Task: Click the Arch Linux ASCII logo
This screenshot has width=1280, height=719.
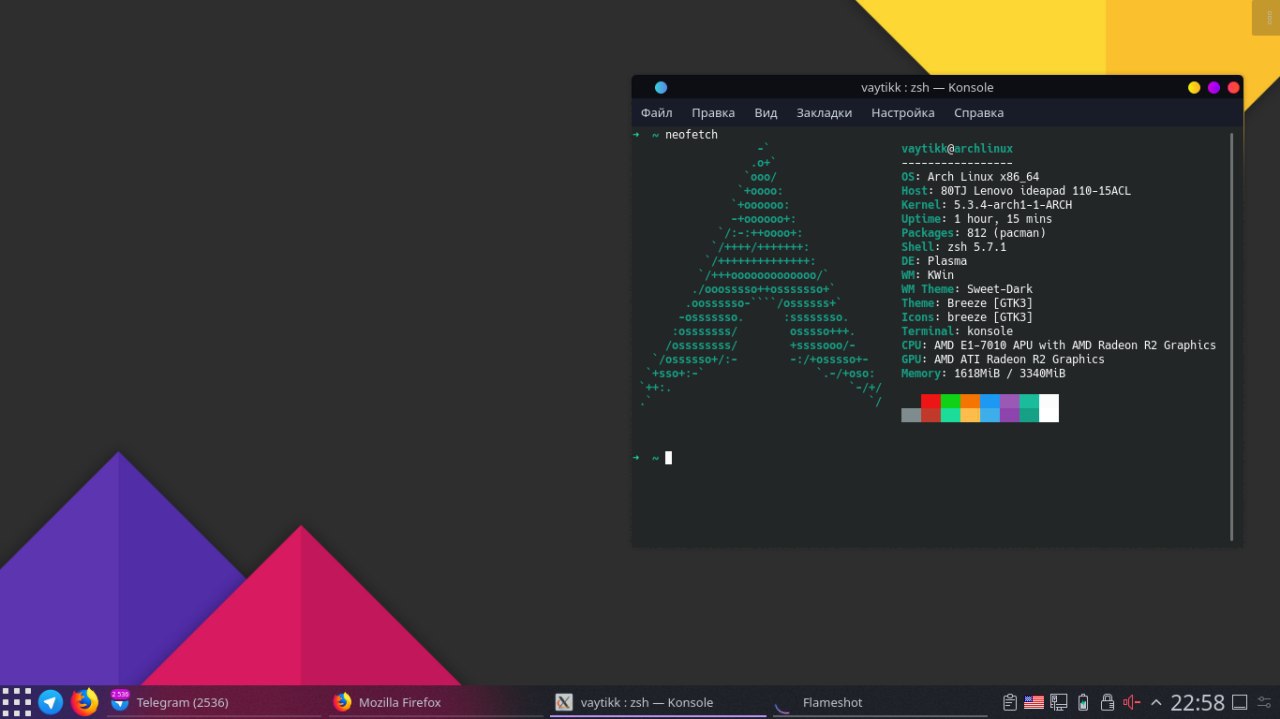Action: 761,275
